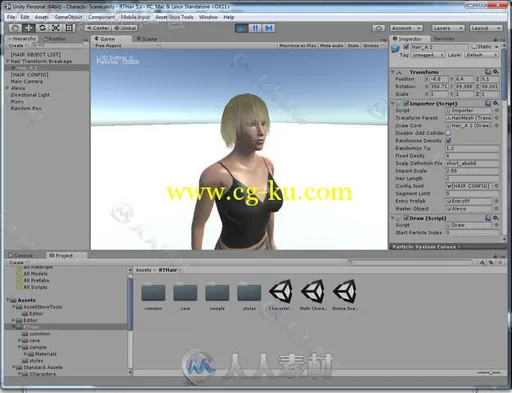The image size is (512, 393).
Task: Open the core folder thumbnail
Action: pos(185,292)
